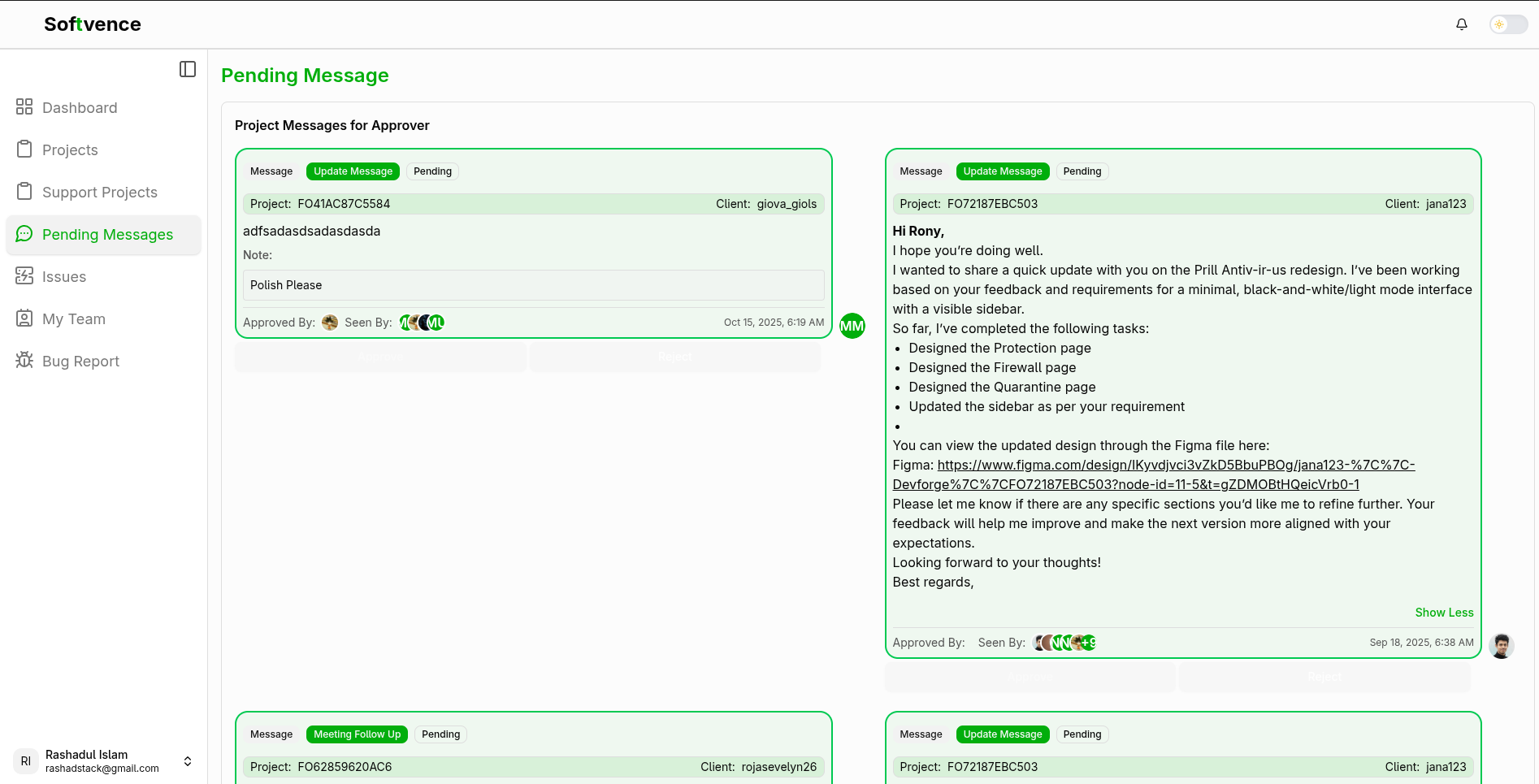Toggle the light/dark theme switch
The width and height of the screenshot is (1539, 784).
(x=1508, y=24)
